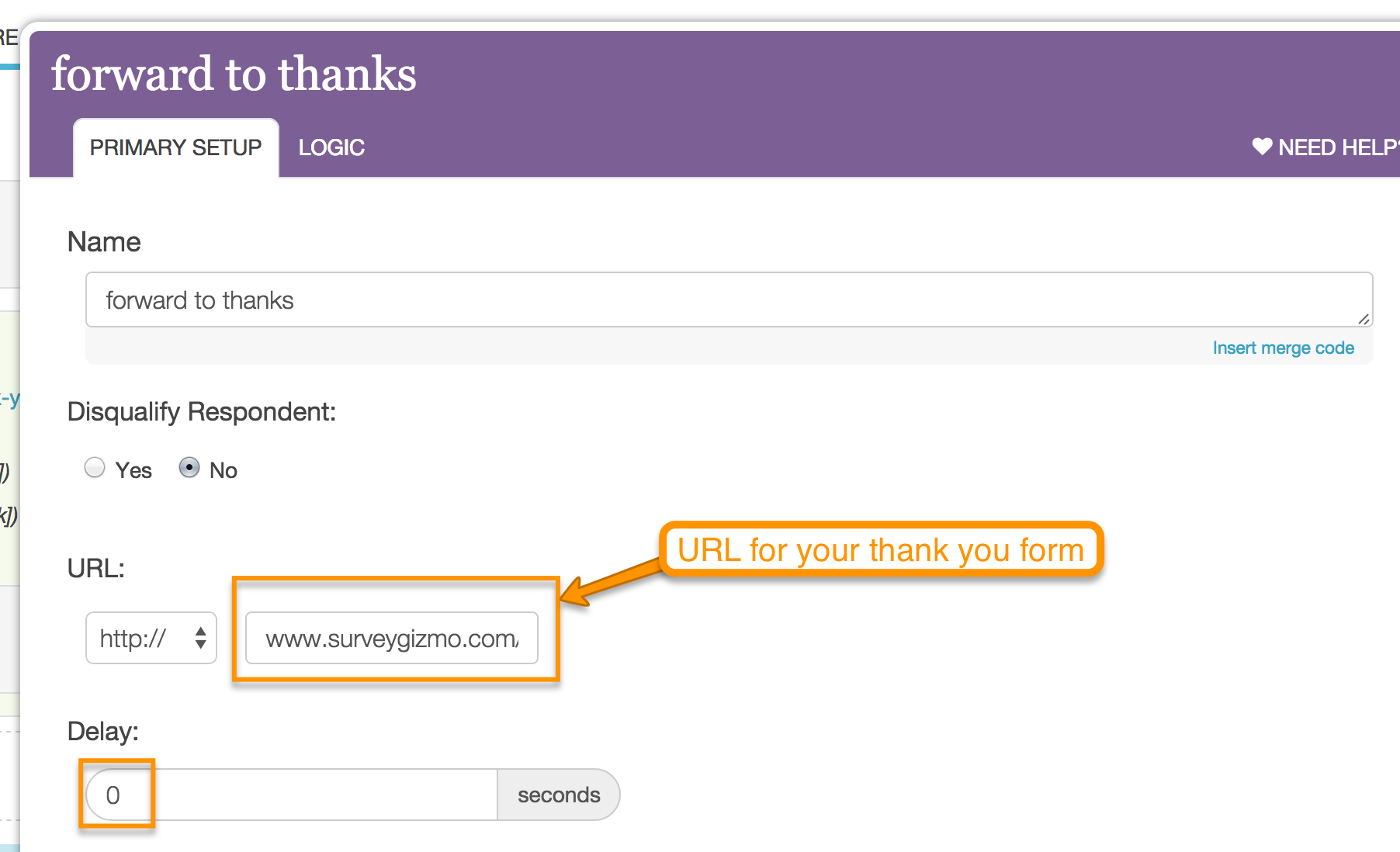1400x852 pixels.
Task: Click the seconds unit label
Action: (x=559, y=795)
